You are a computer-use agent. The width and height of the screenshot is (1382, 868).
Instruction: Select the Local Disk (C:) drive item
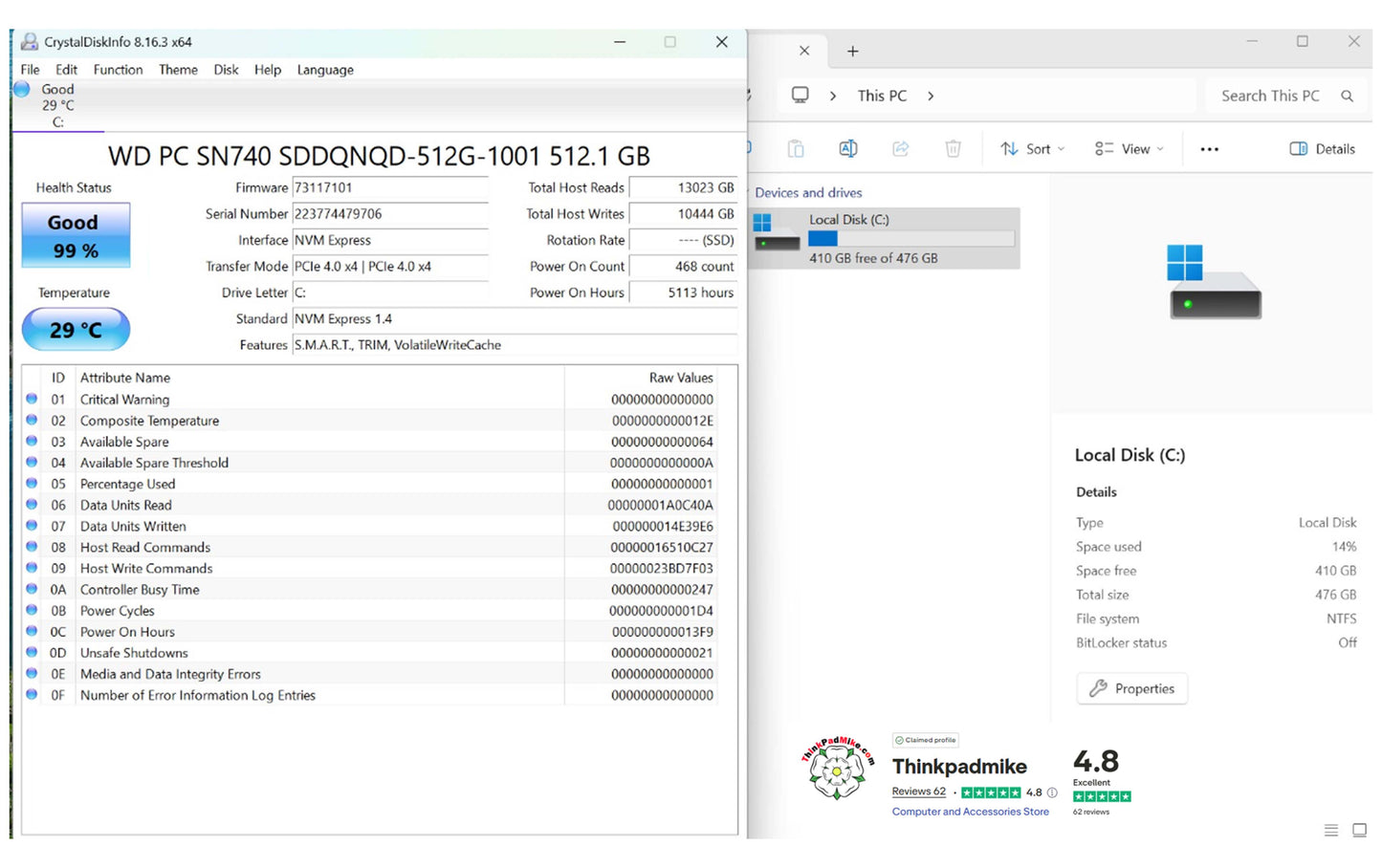[x=885, y=238]
